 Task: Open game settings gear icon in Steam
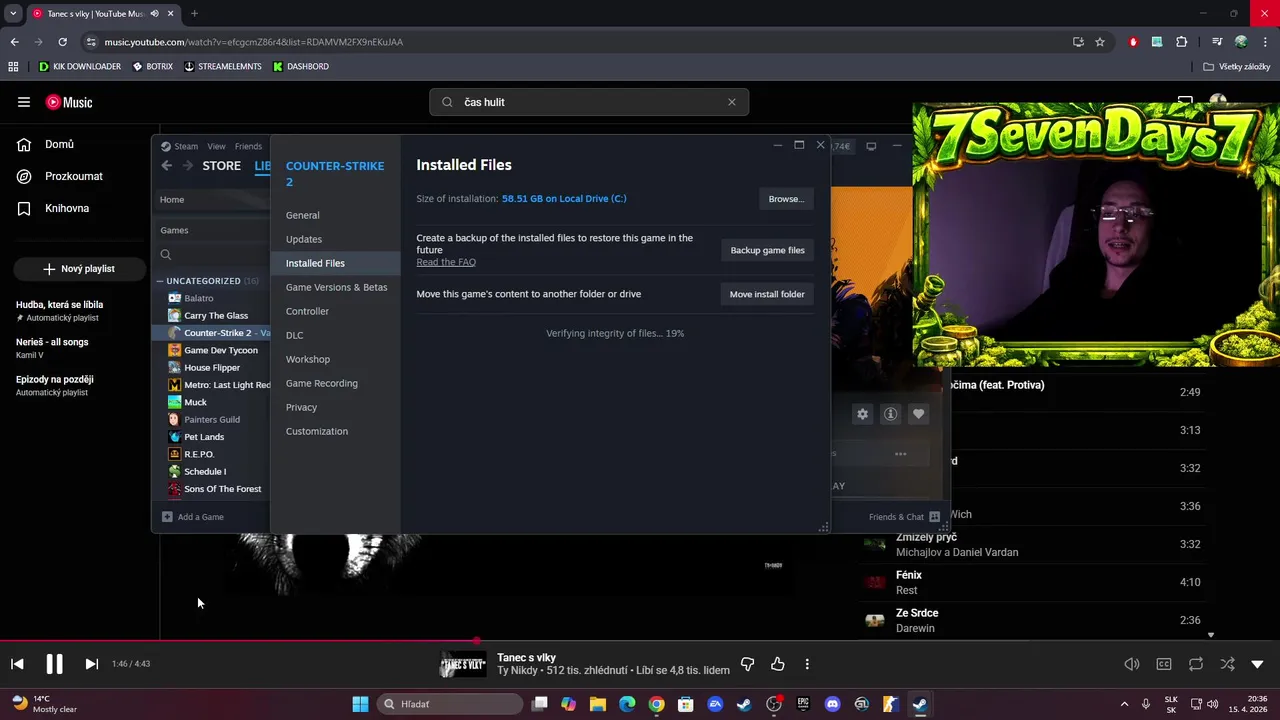click(x=862, y=414)
